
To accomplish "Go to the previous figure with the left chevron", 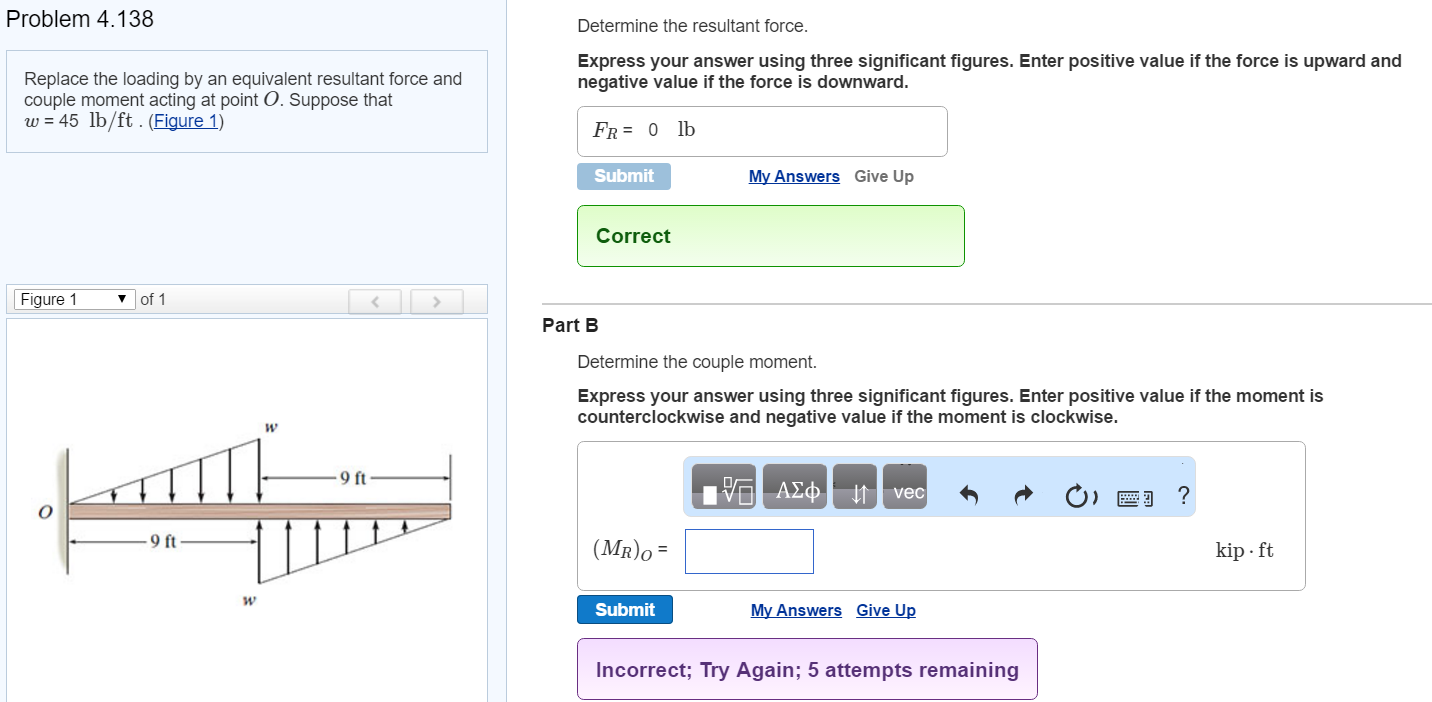I will 374,301.
